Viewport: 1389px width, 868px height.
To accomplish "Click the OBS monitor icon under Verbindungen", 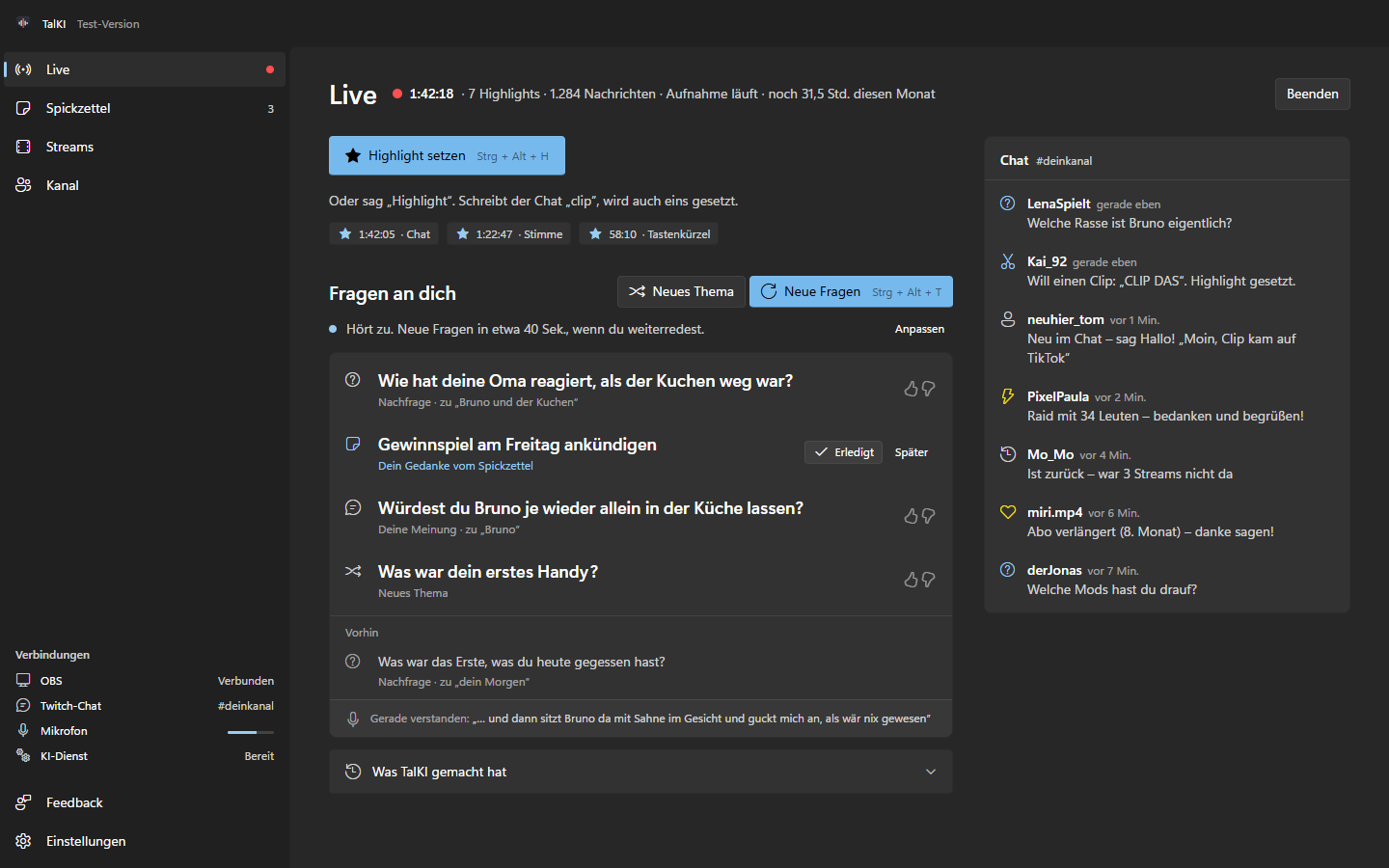I will pos(23,680).
